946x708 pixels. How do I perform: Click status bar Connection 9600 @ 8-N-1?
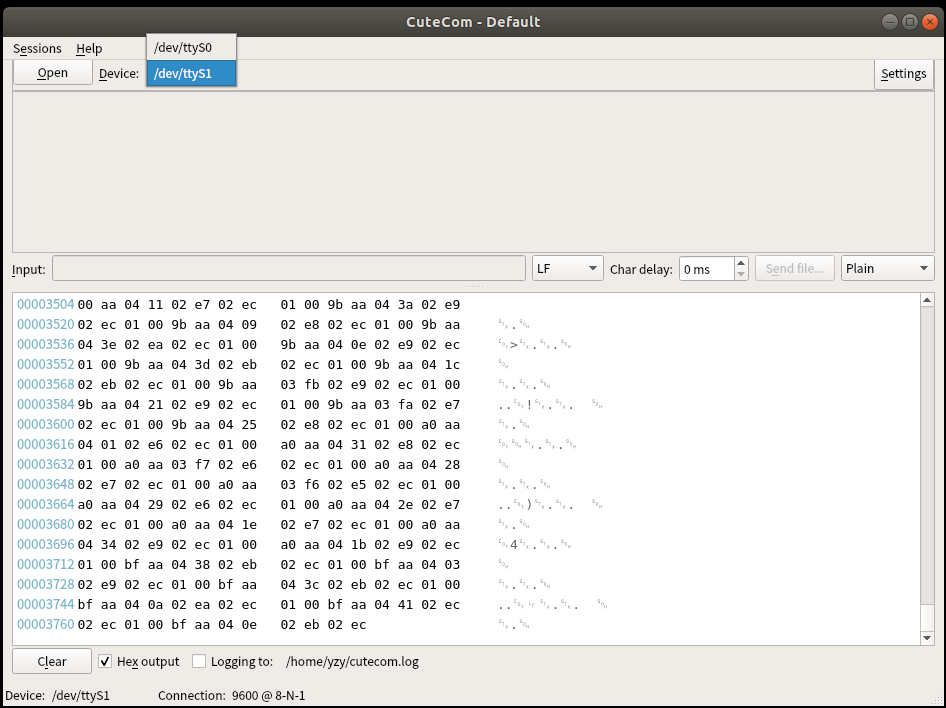pos(232,695)
